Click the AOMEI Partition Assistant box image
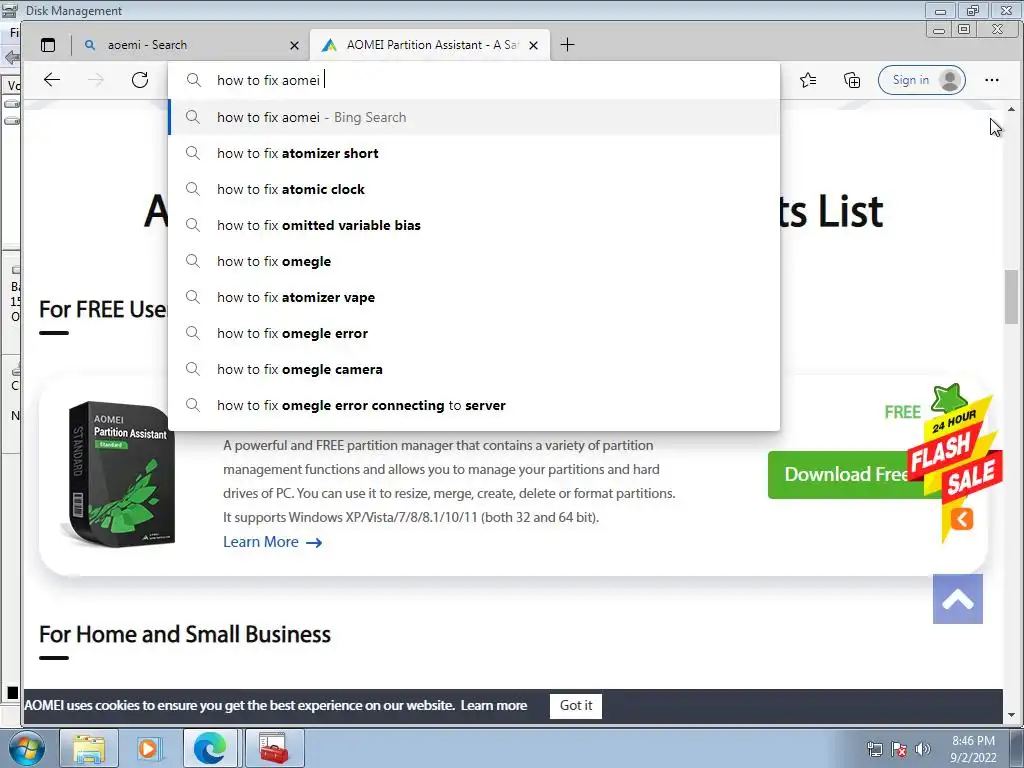 (119, 474)
